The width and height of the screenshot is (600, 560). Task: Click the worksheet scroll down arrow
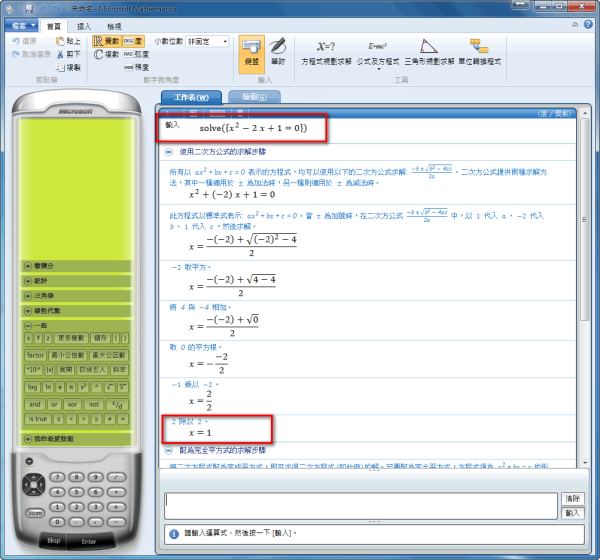585,463
